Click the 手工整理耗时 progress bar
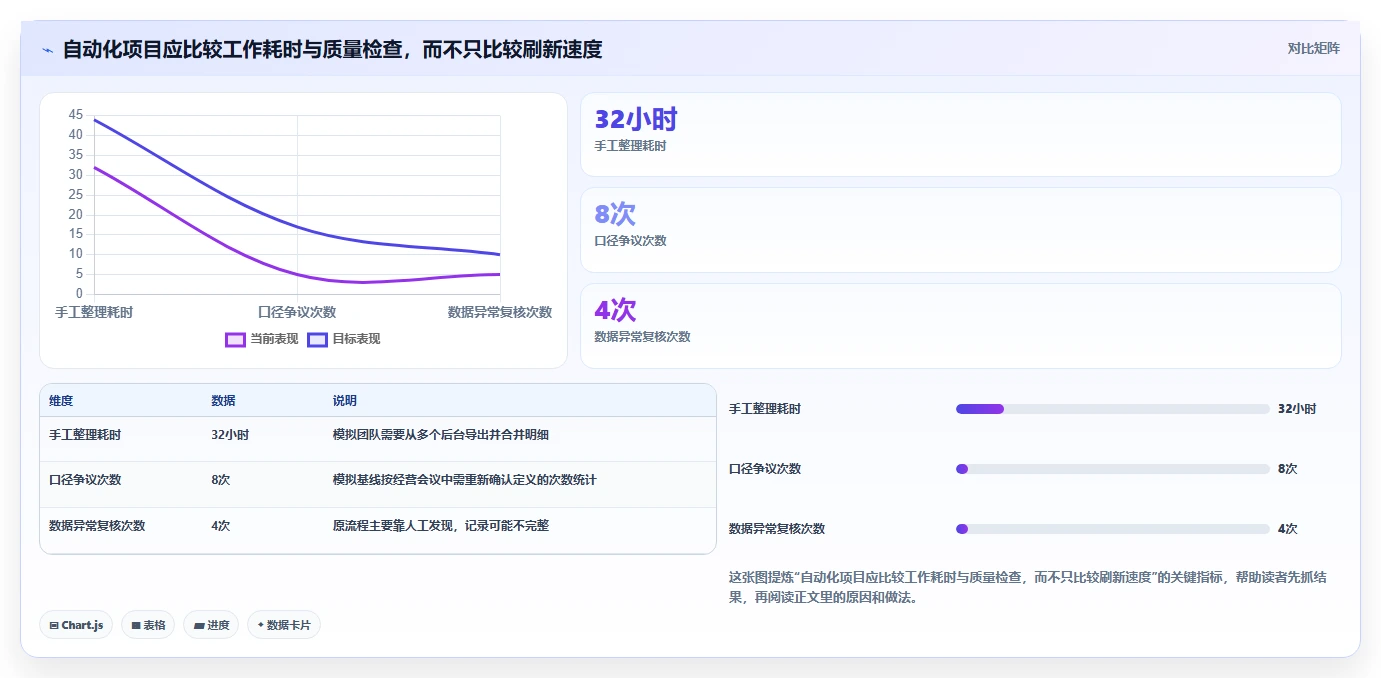This screenshot has height=678, width=1381. (1112, 409)
